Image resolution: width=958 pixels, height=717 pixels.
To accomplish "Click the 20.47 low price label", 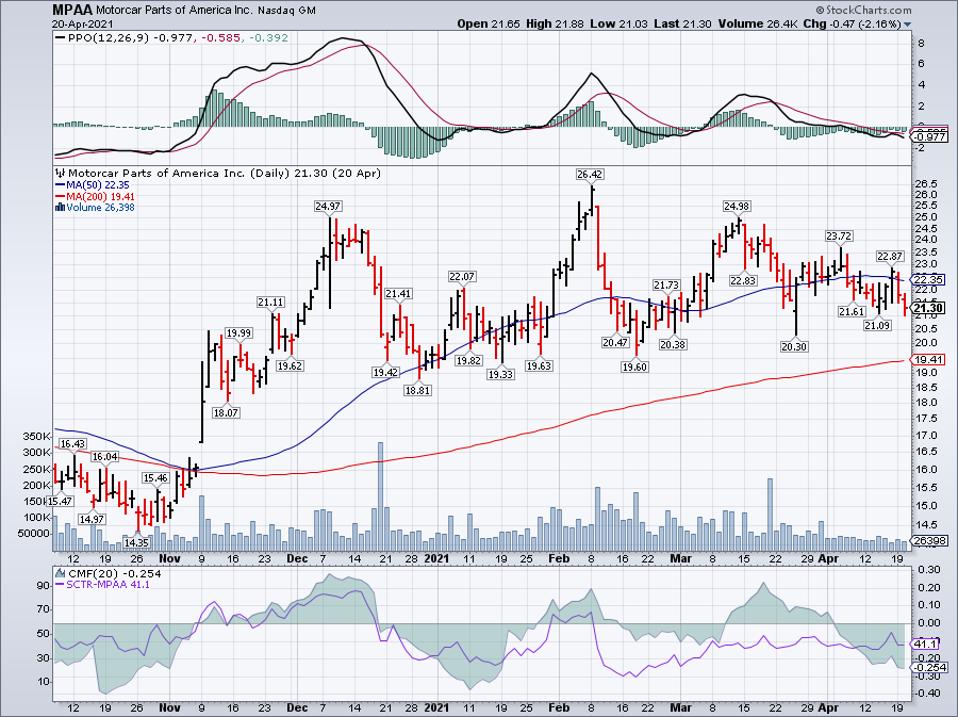I will coord(615,343).
